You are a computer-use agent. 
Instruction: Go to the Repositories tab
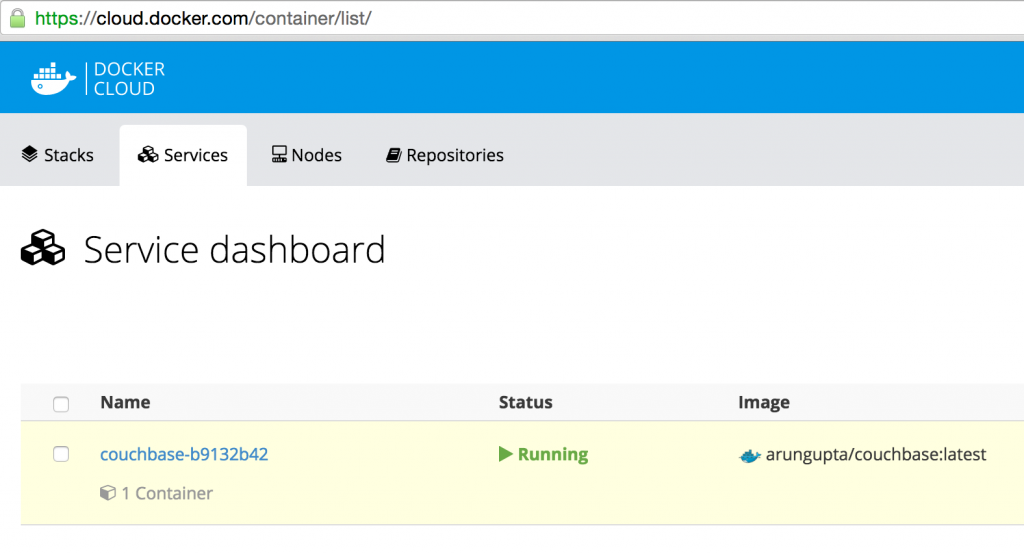click(x=445, y=155)
